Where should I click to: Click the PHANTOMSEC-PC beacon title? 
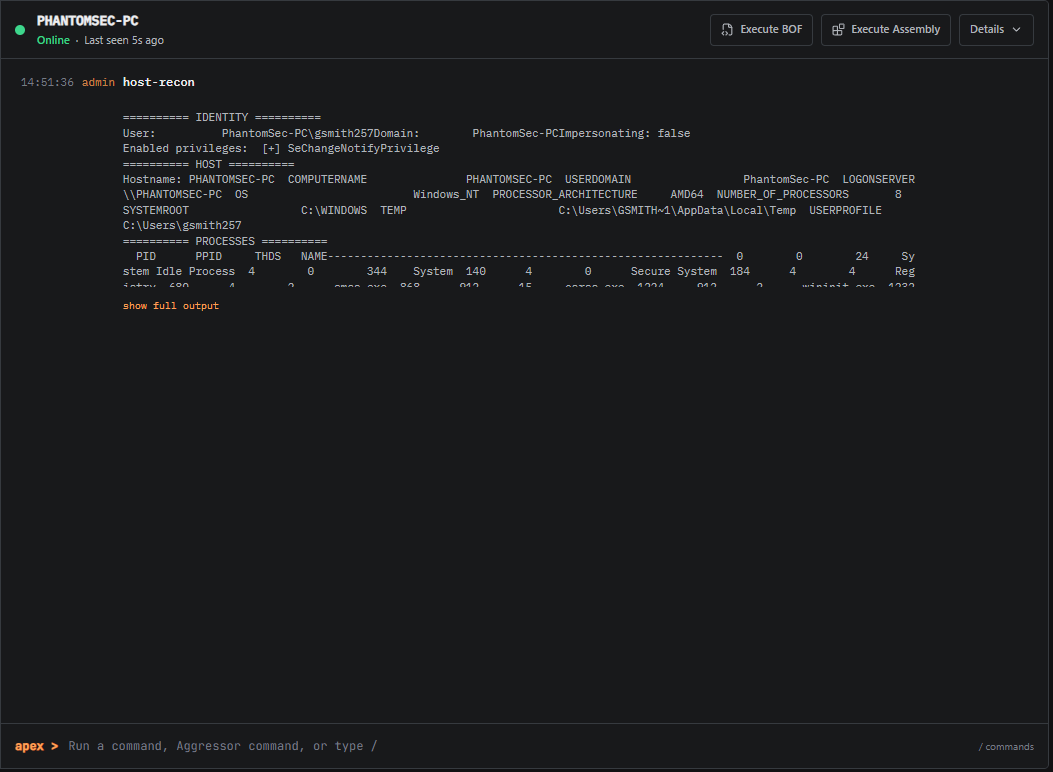(x=87, y=21)
